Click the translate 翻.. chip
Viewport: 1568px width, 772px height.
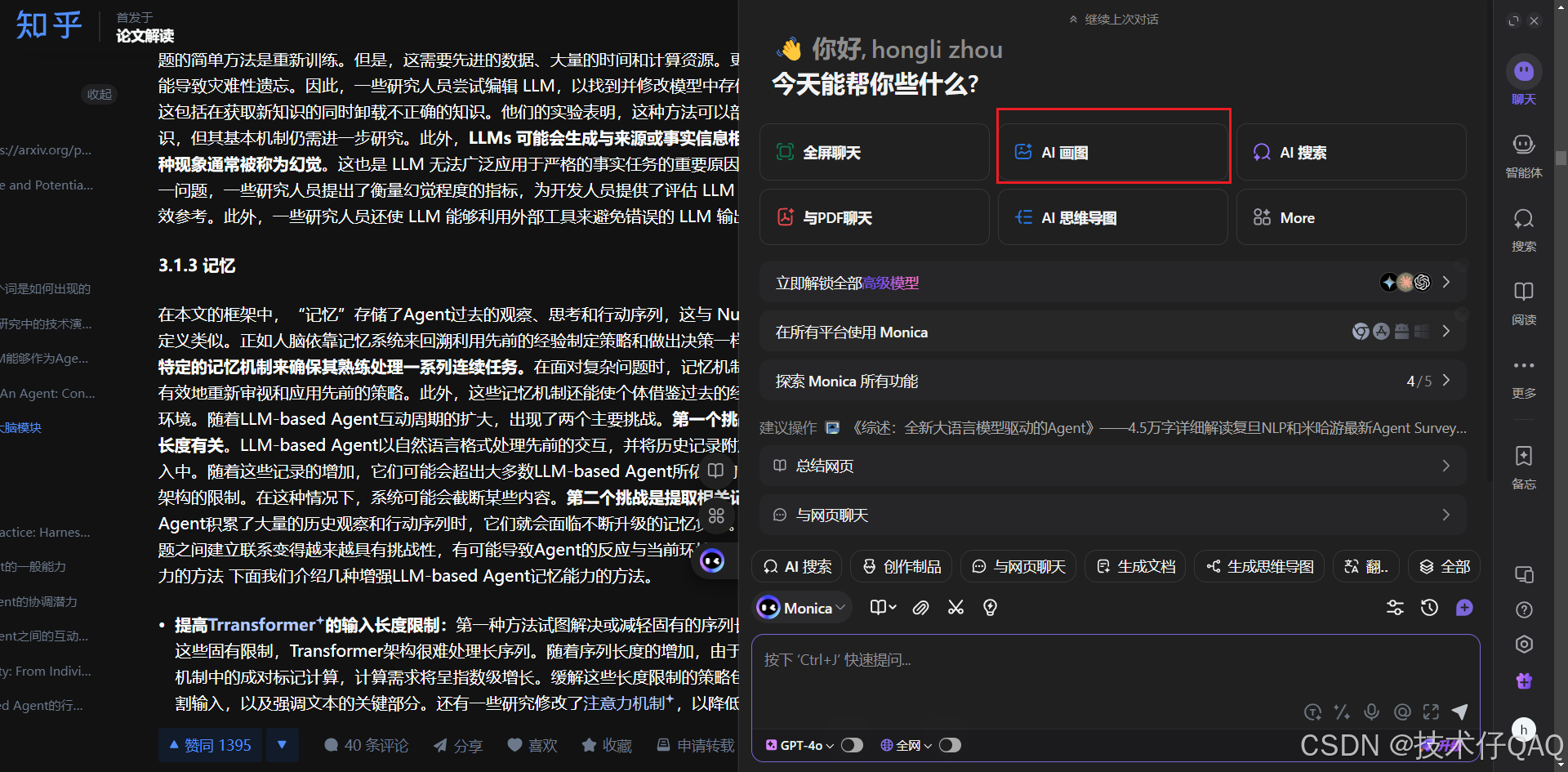tap(1366, 566)
